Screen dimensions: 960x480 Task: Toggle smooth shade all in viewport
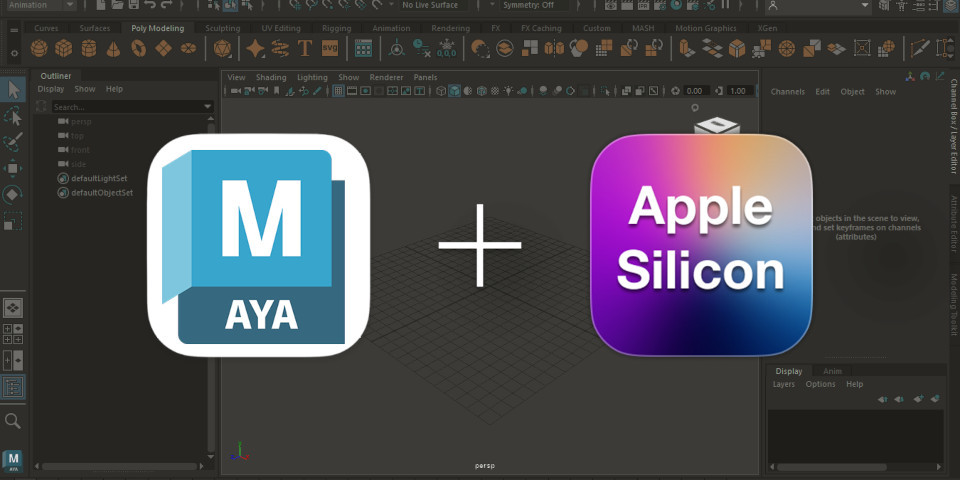point(455,91)
